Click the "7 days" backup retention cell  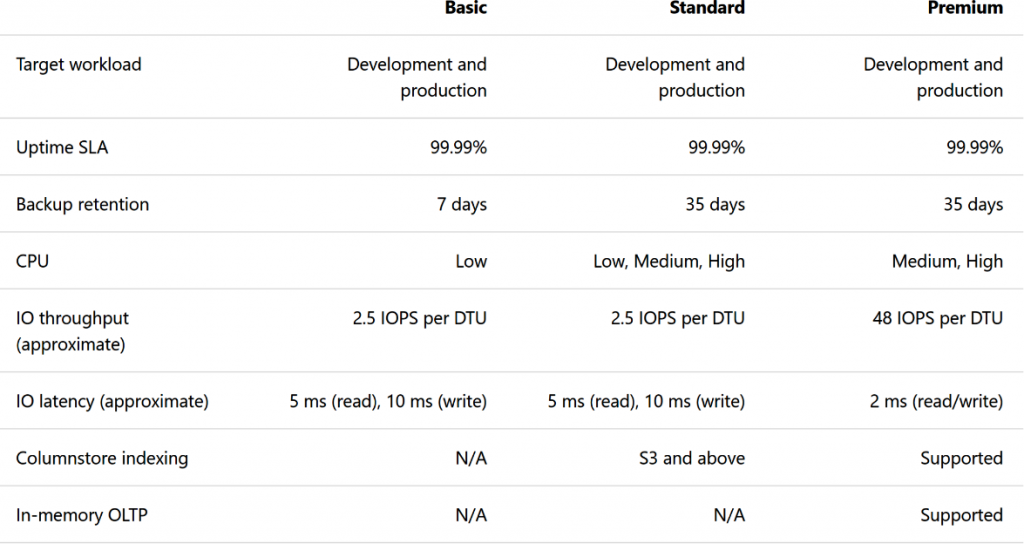(461, 204)
